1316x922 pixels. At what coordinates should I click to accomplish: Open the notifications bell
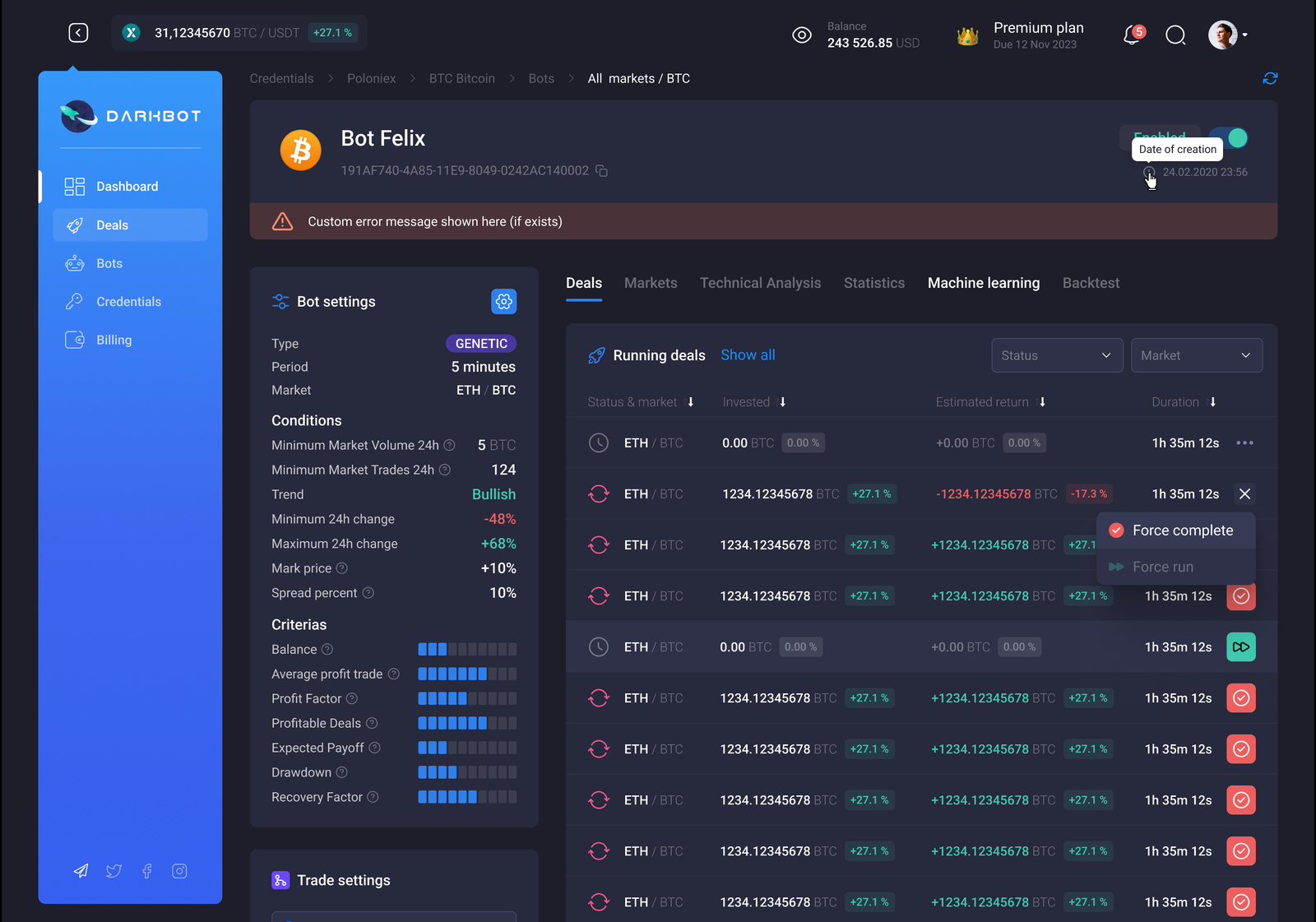[1133, 35]
